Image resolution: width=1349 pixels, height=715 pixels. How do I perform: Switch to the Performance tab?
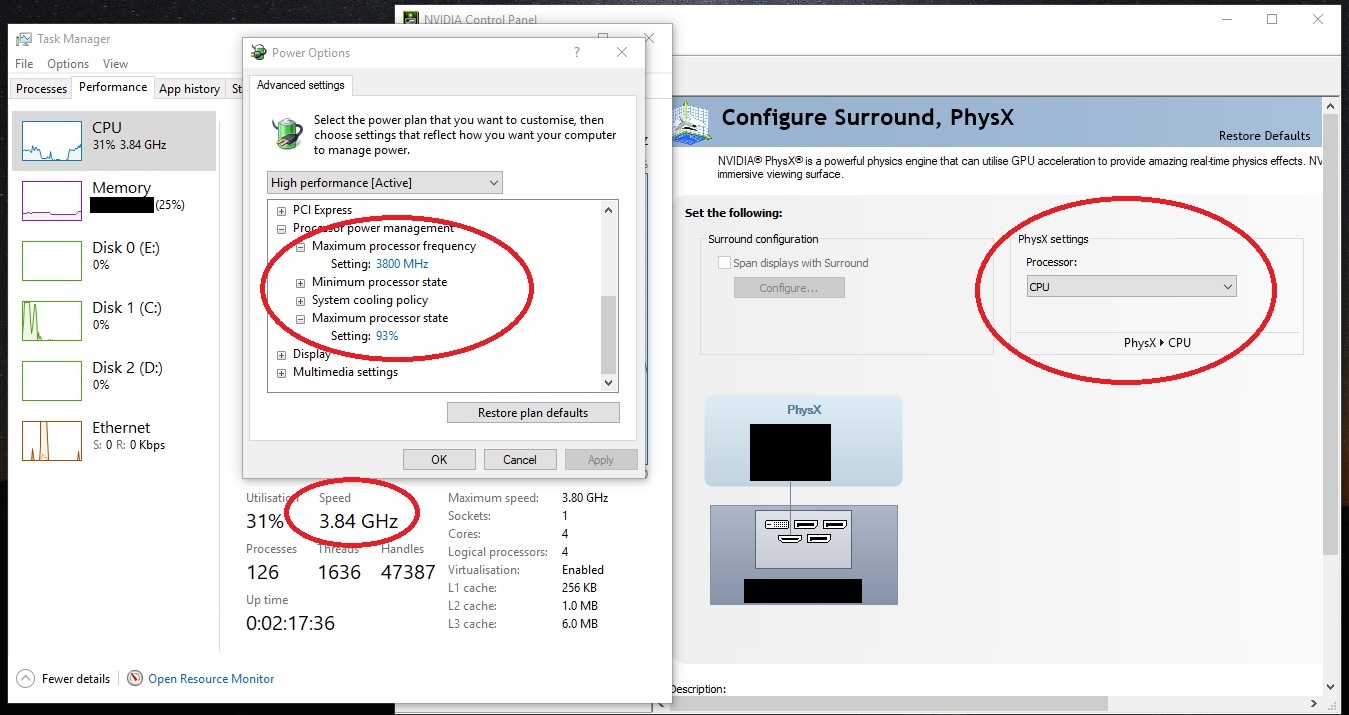point(113,87)
